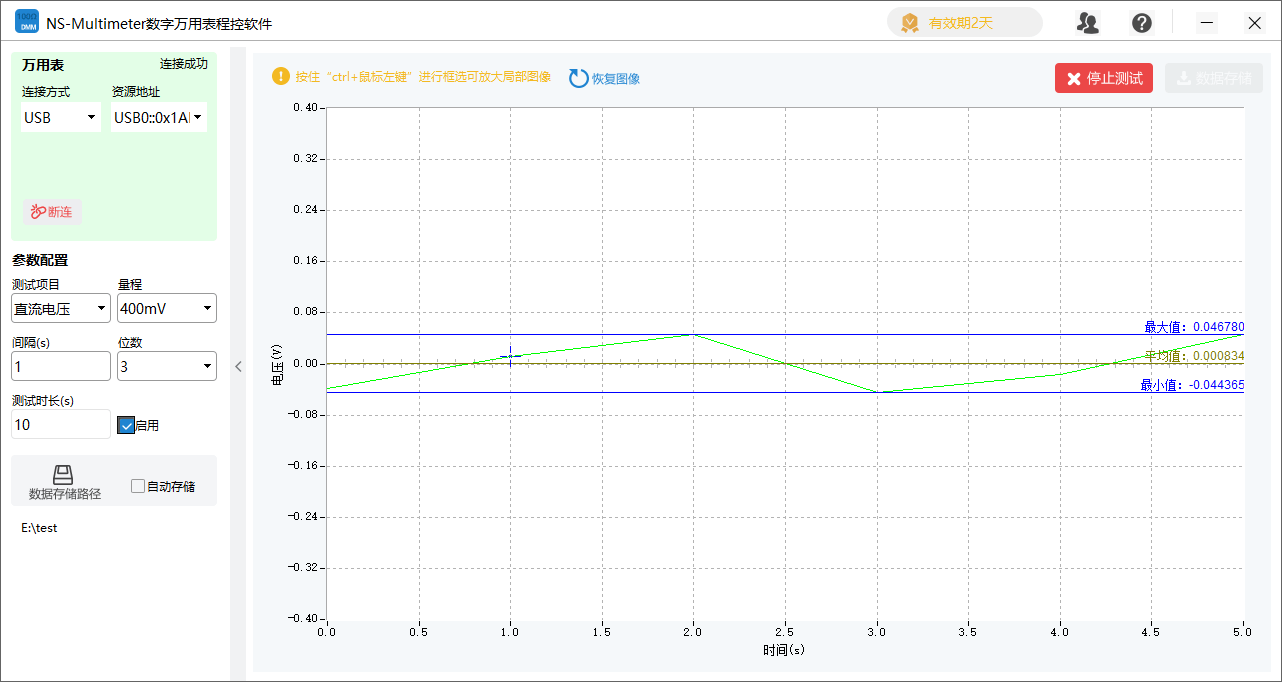Minimize the application window
The width and height of the screenshot is (1282, 682).
pos(1207,23)
